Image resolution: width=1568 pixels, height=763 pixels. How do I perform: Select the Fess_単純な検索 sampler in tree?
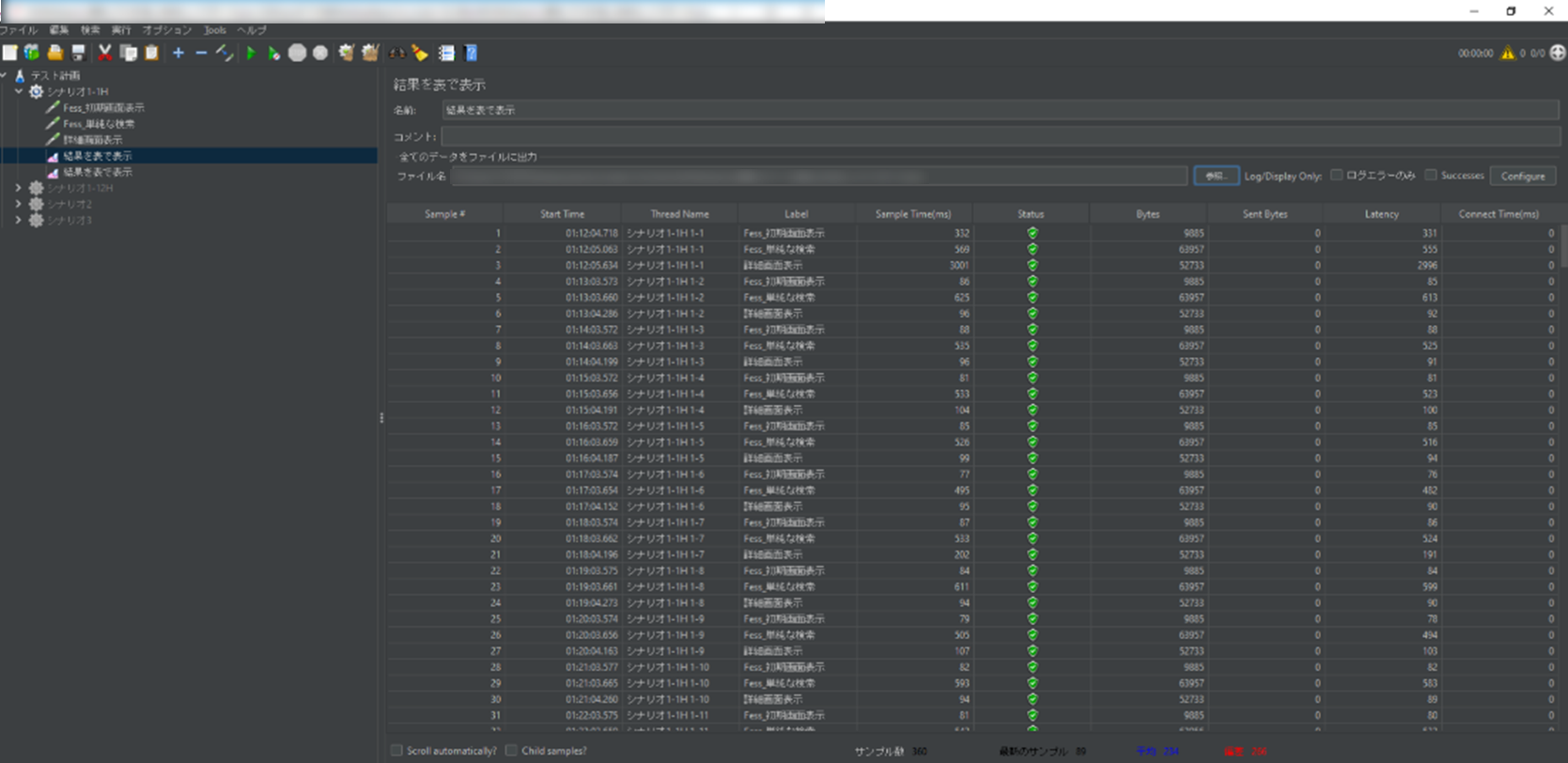[99, 124]
